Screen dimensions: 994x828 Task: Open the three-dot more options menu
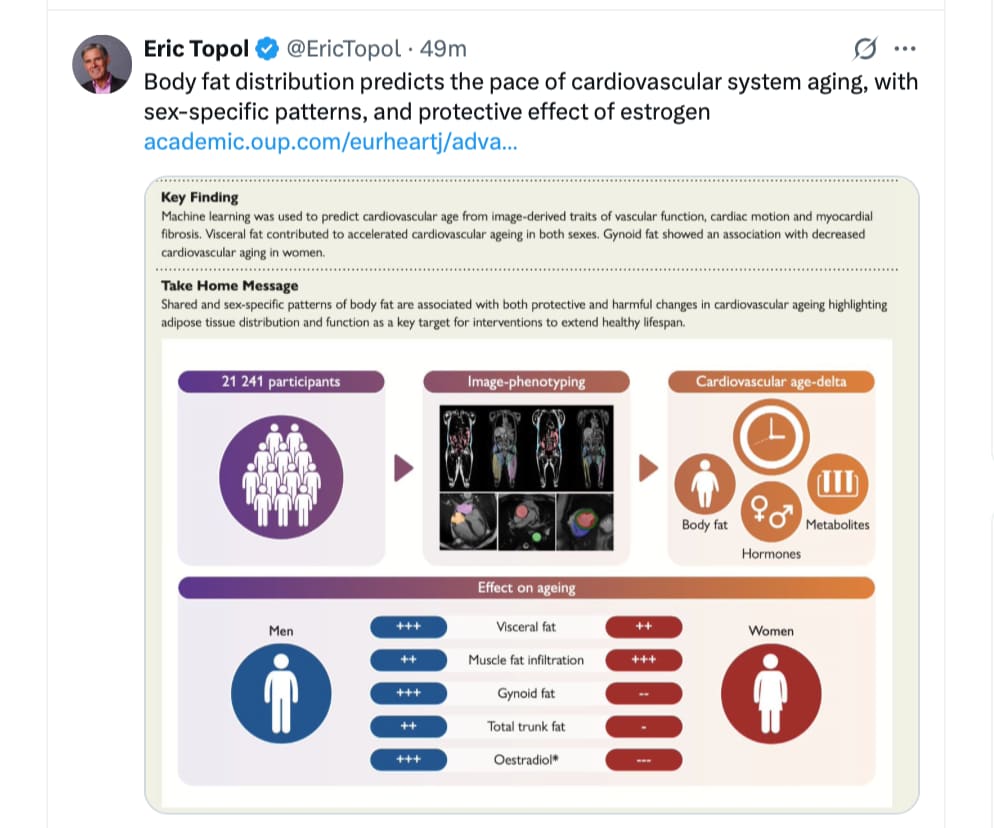[x=905, y=49]
